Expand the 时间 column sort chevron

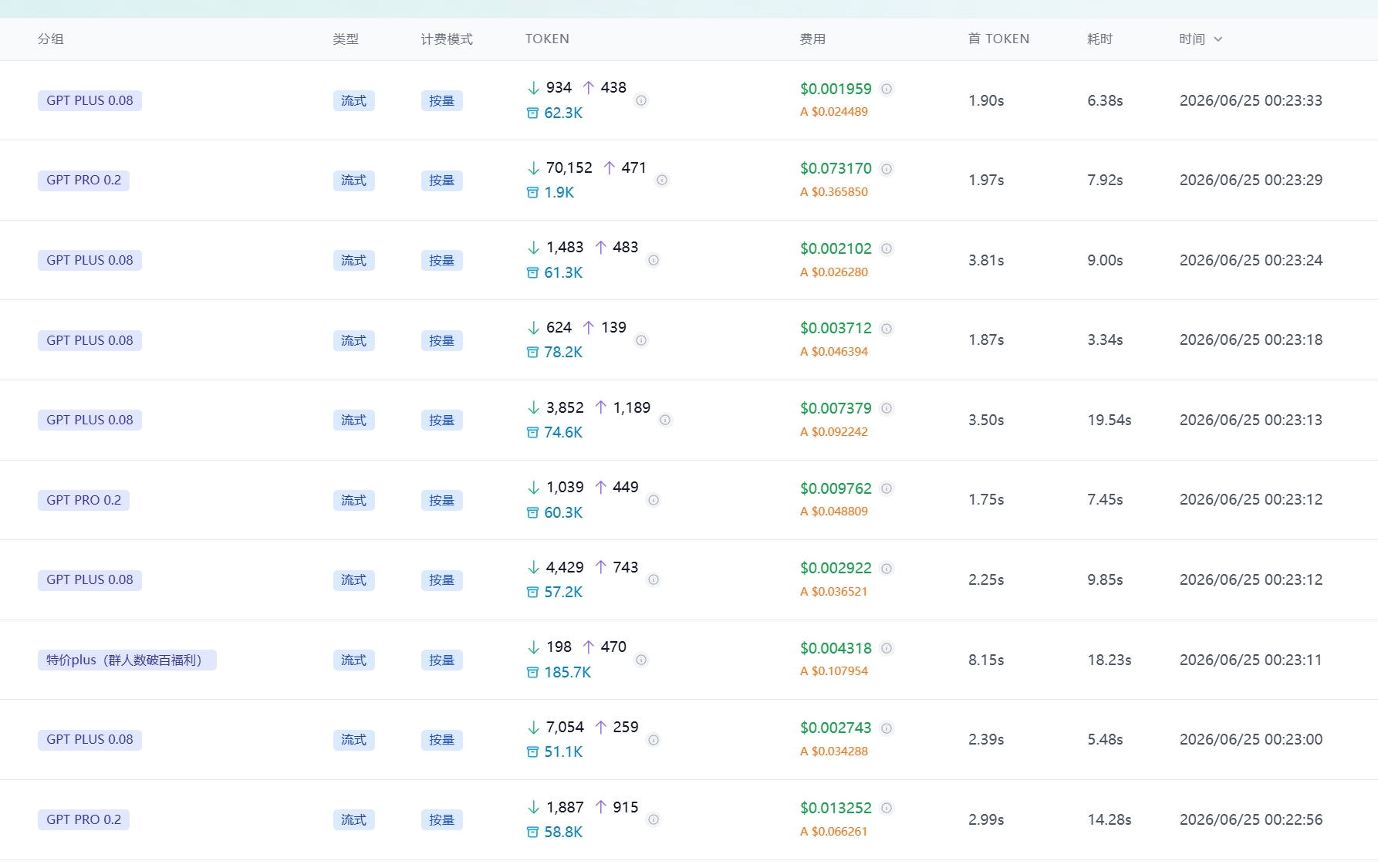[1218, 39]
